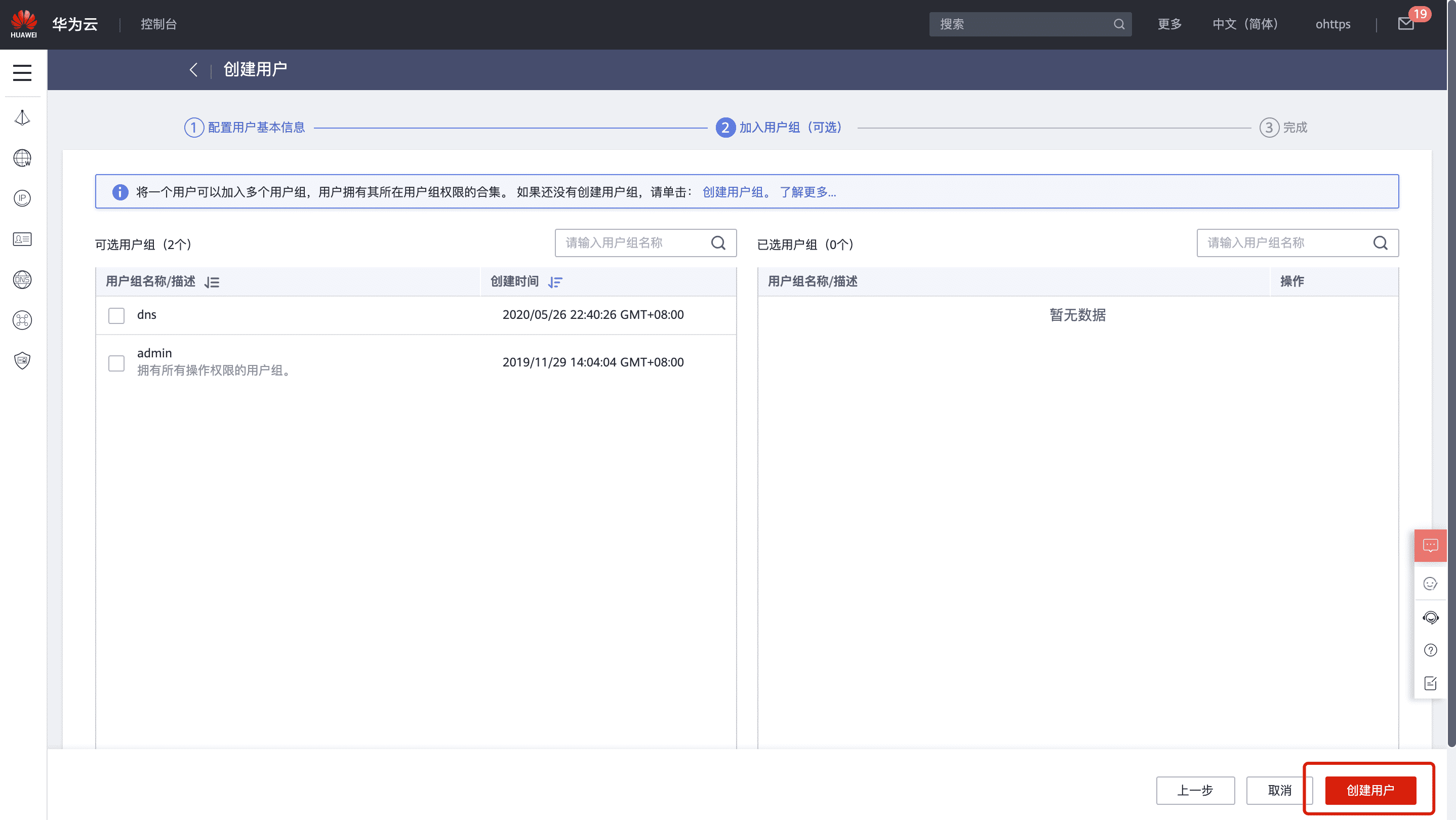This screenshot has height=820, width=1456.
Task: Click the page vertical scrollbar
Action: click(x=1451, y=373)
